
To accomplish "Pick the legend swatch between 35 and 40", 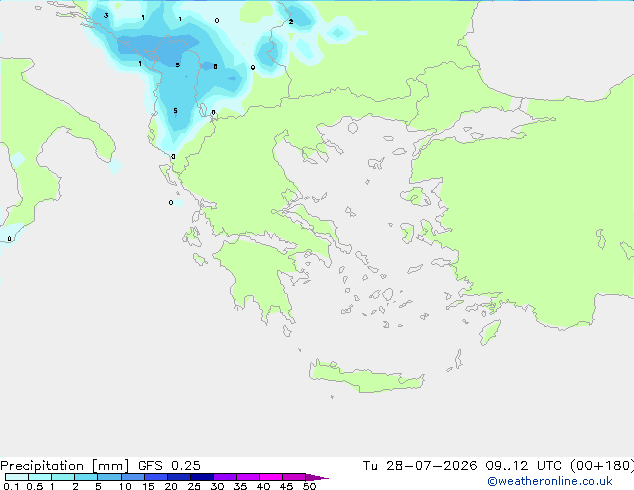I will [x=247, y=477].
